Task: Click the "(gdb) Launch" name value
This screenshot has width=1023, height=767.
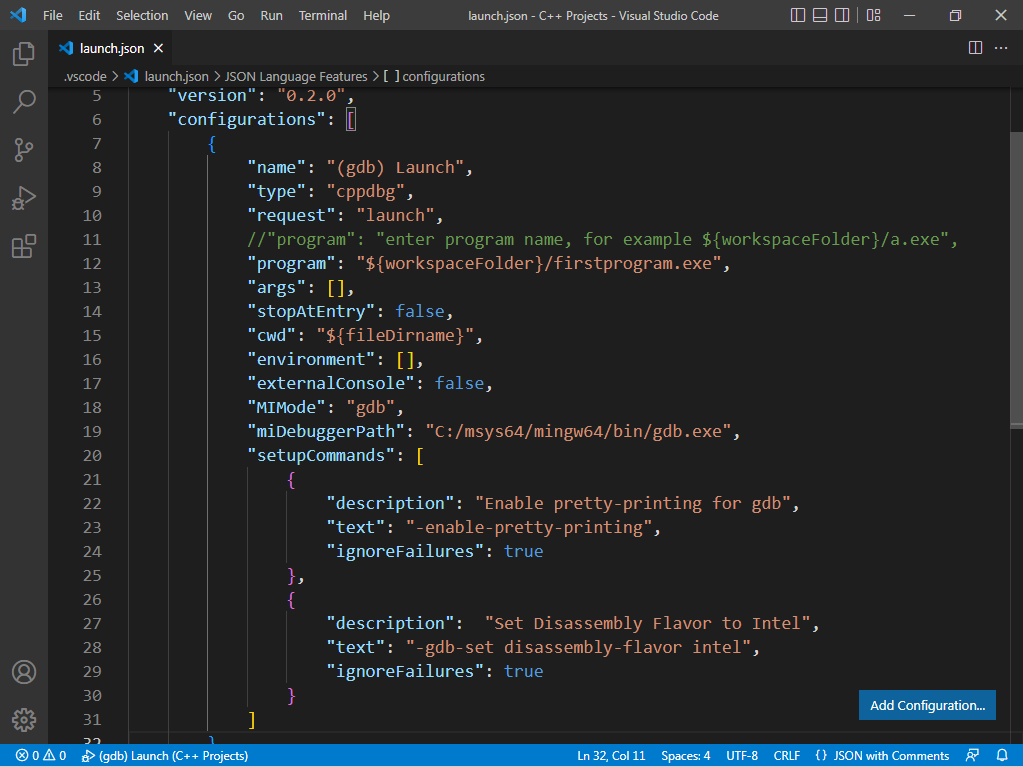Action: coord(395,168)
